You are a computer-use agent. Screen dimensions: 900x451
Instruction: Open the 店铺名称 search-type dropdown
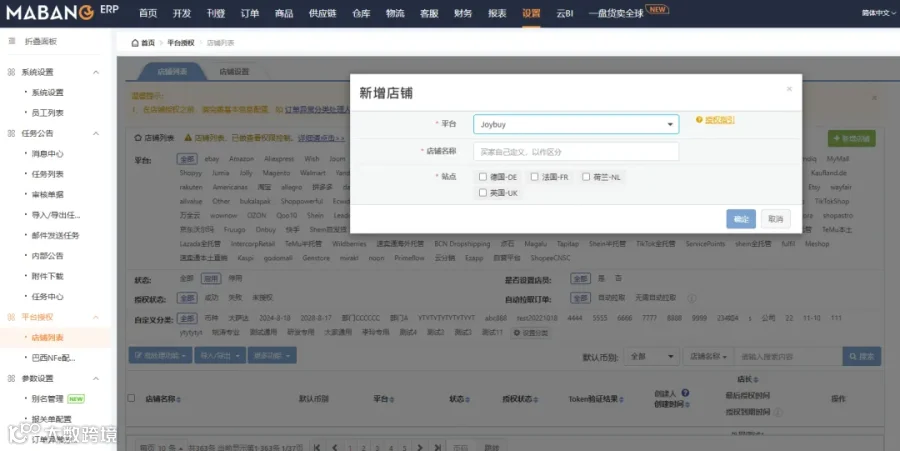tap(708, 356)
